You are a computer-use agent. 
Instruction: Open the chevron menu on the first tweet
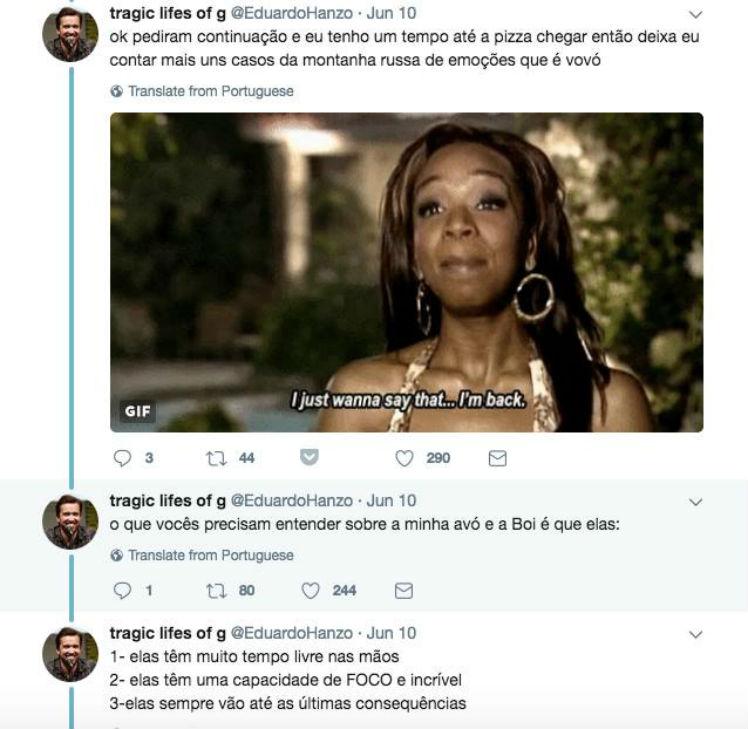point(696,14)
